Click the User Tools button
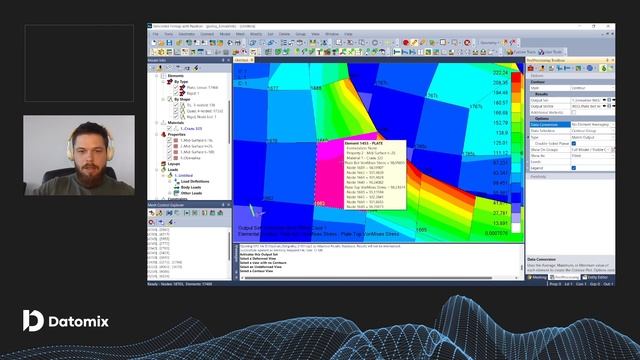This screenshot has height=360, width=640. [x=551, y=52]
